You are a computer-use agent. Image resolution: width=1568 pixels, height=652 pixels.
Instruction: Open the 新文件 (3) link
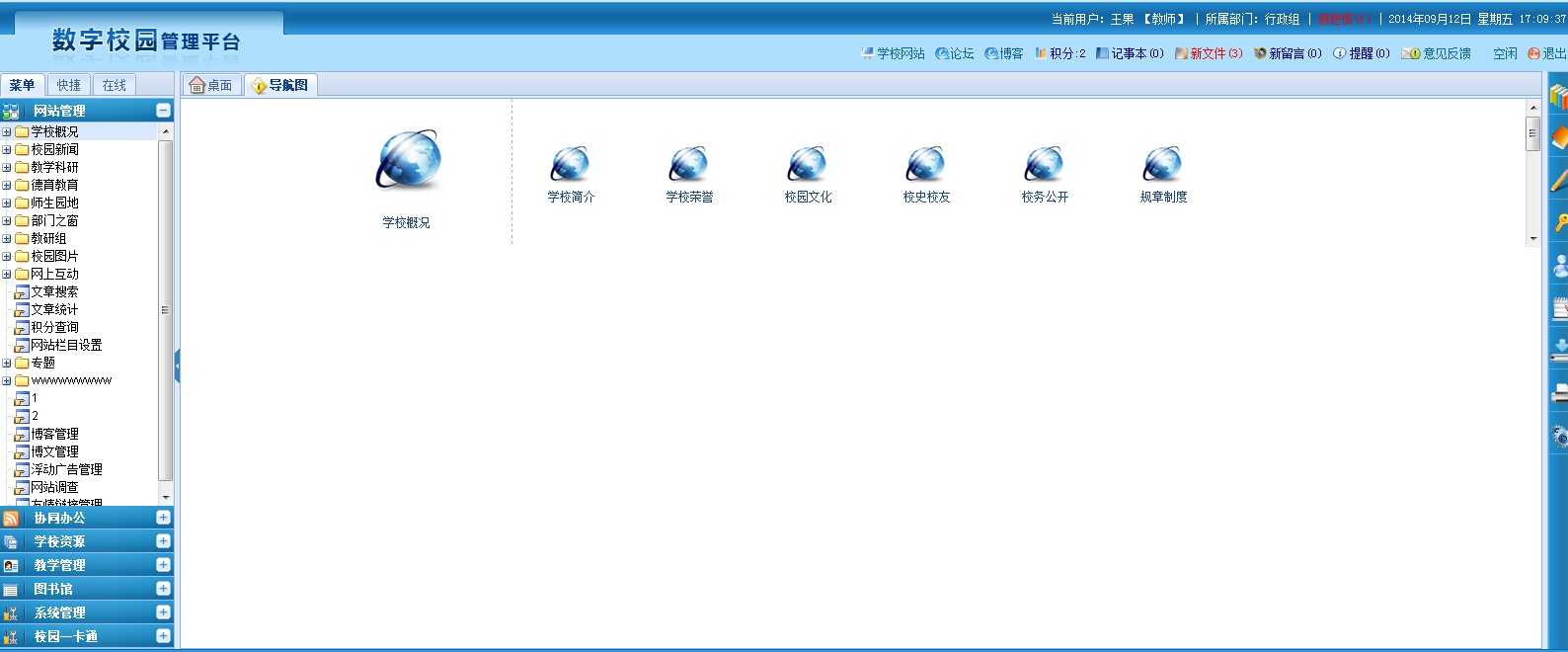tap(1209, 53)
